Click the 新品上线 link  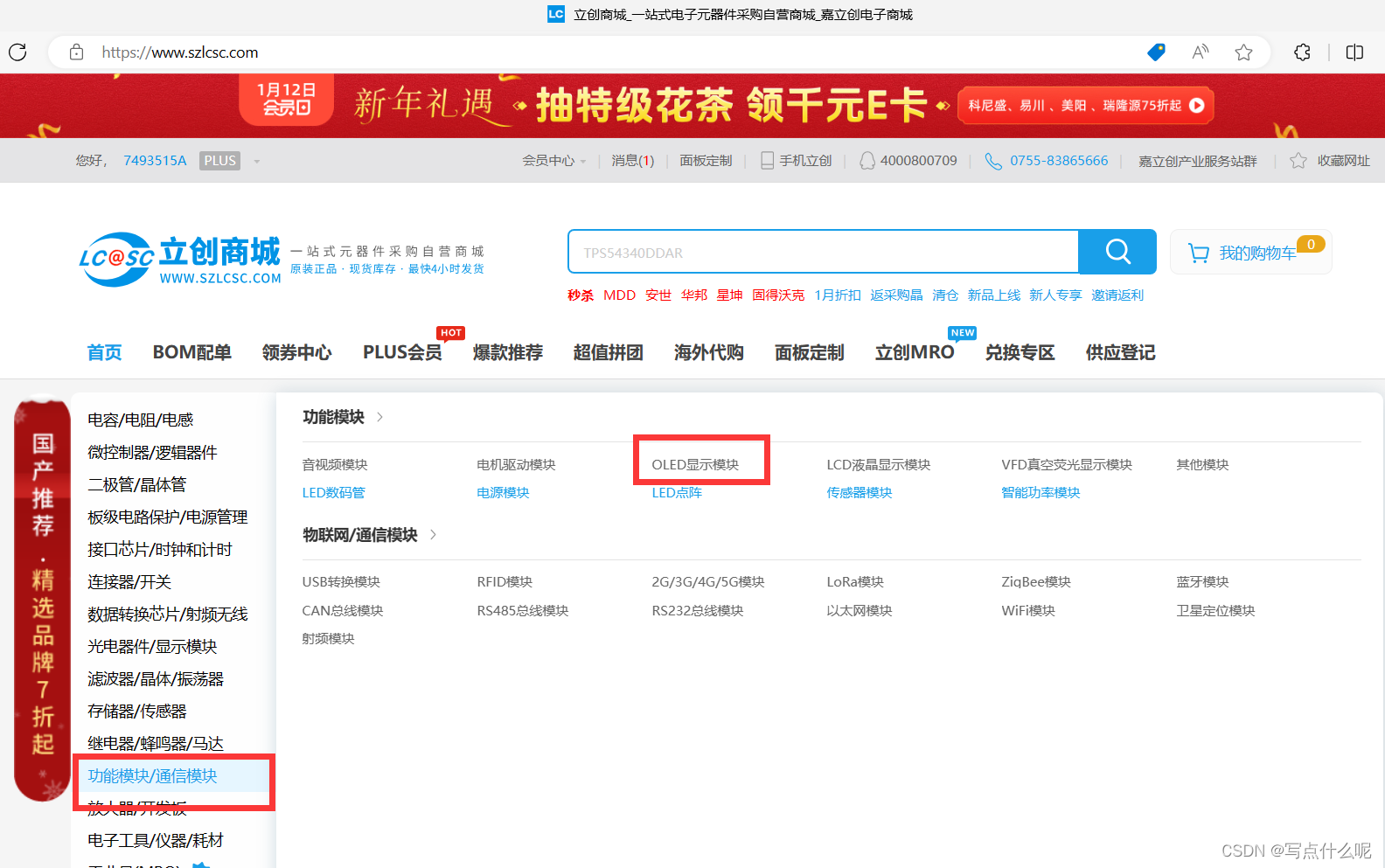point(993,295)
